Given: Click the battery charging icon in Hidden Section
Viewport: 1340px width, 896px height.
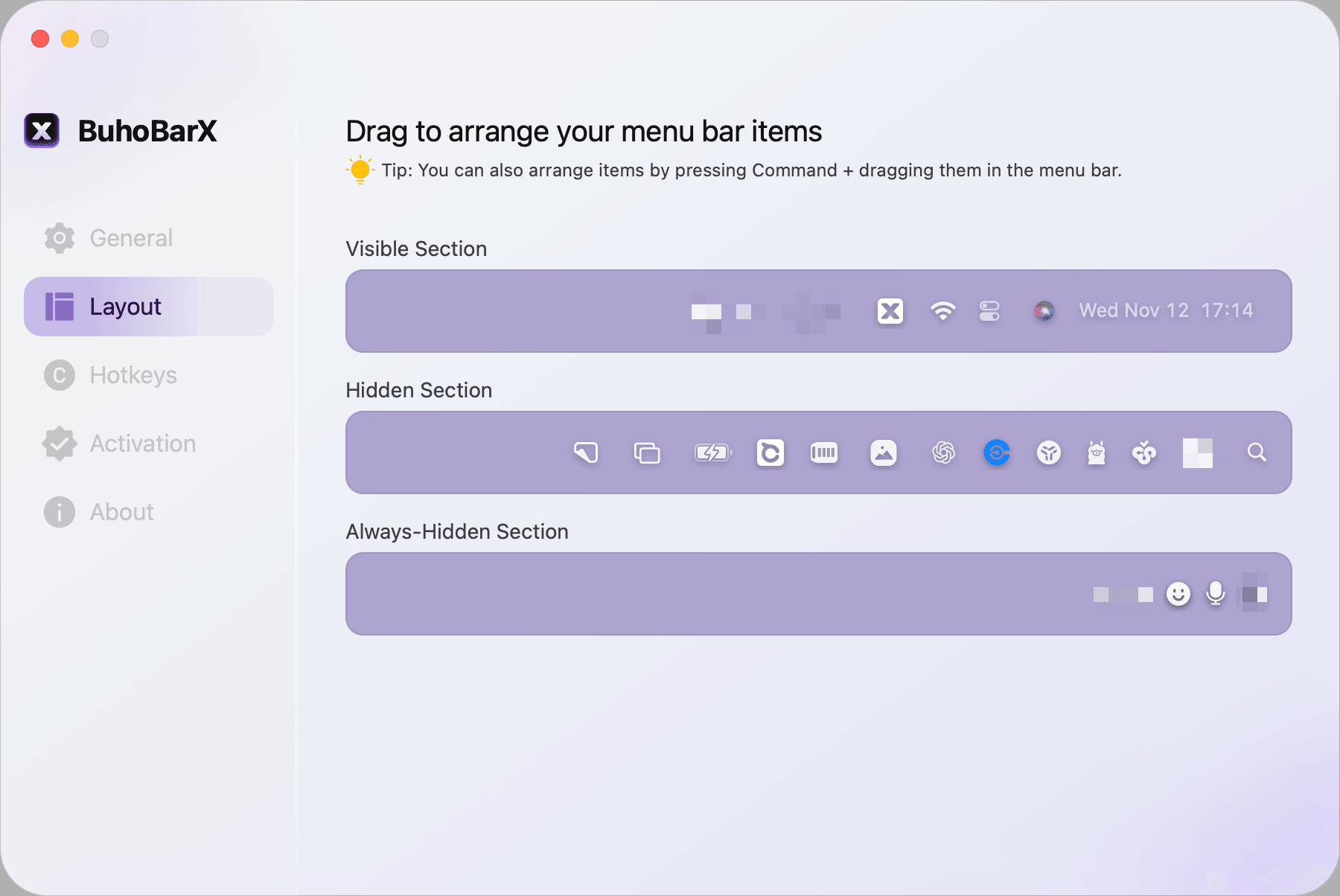Looking at the screenshot, I should tap(712, 452).
